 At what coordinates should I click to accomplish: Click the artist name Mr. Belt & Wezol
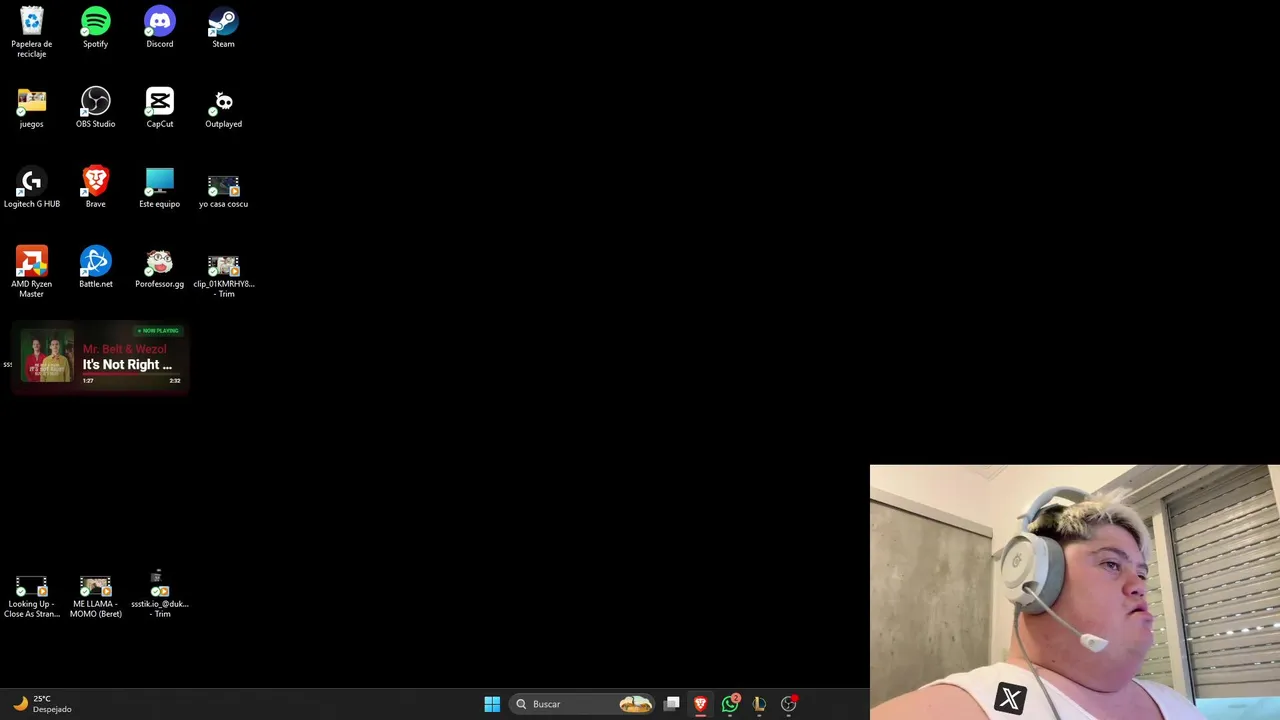coord(124,349)
